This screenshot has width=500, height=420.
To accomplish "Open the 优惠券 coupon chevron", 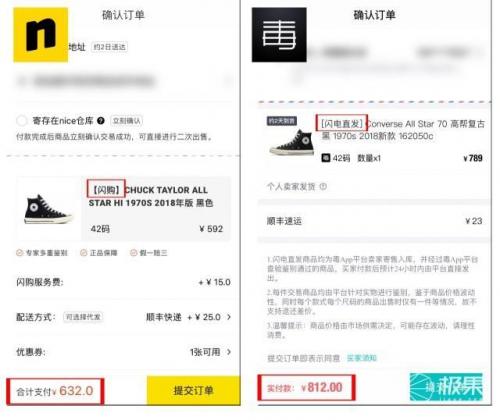I will tap(229, 352).
